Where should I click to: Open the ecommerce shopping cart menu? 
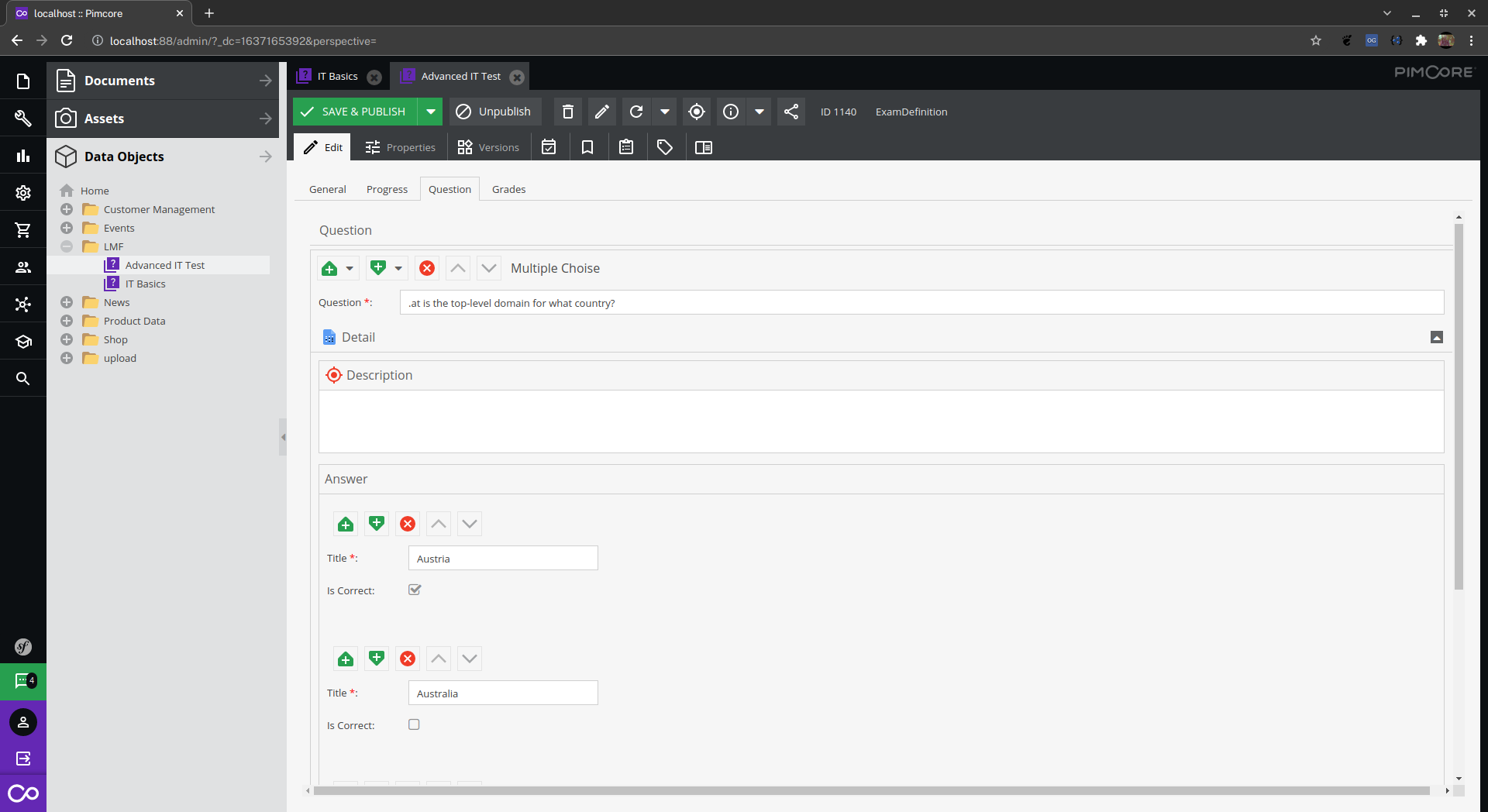[x=23, y=230]
